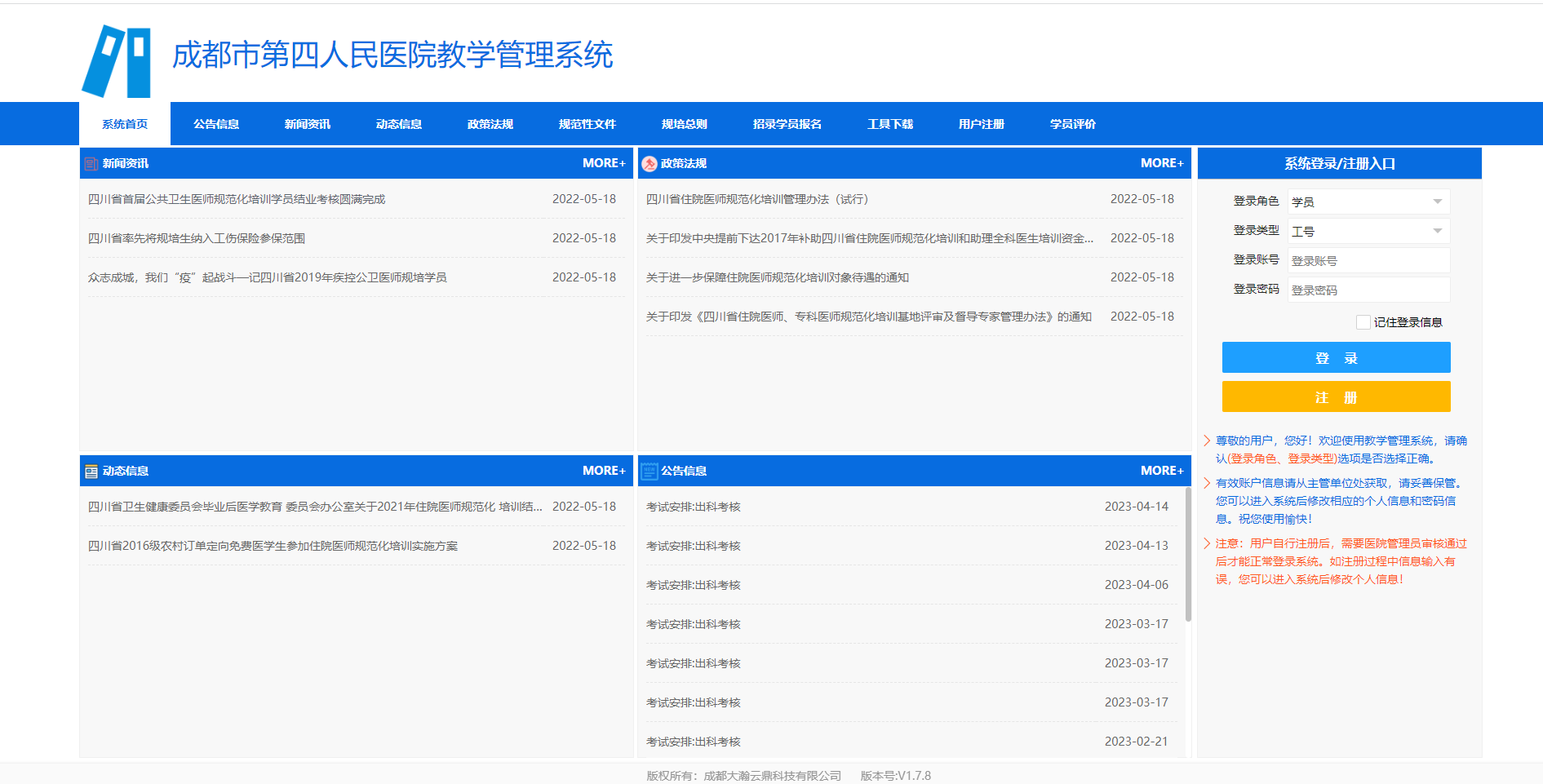Open news 众志成城，我们"疫"起战斗 article

[268, 277]
